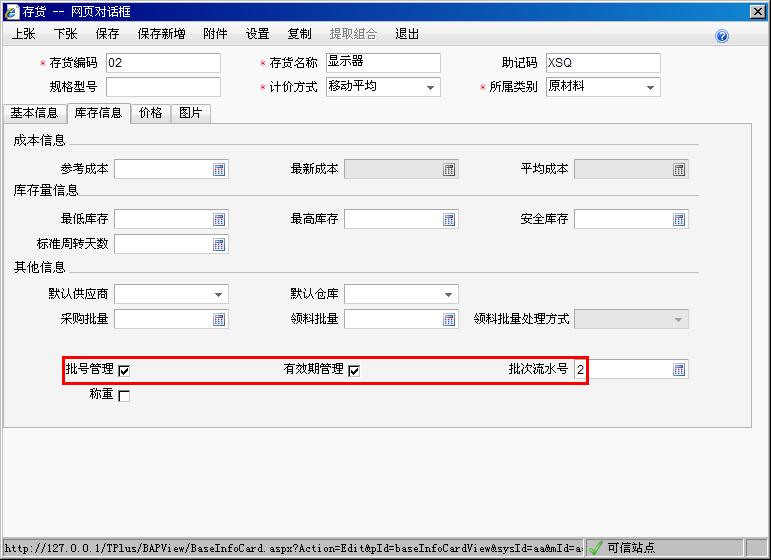Open the 默认供应商 dropdown
Screen dimensions: 771x560
(x=218, y=295)
